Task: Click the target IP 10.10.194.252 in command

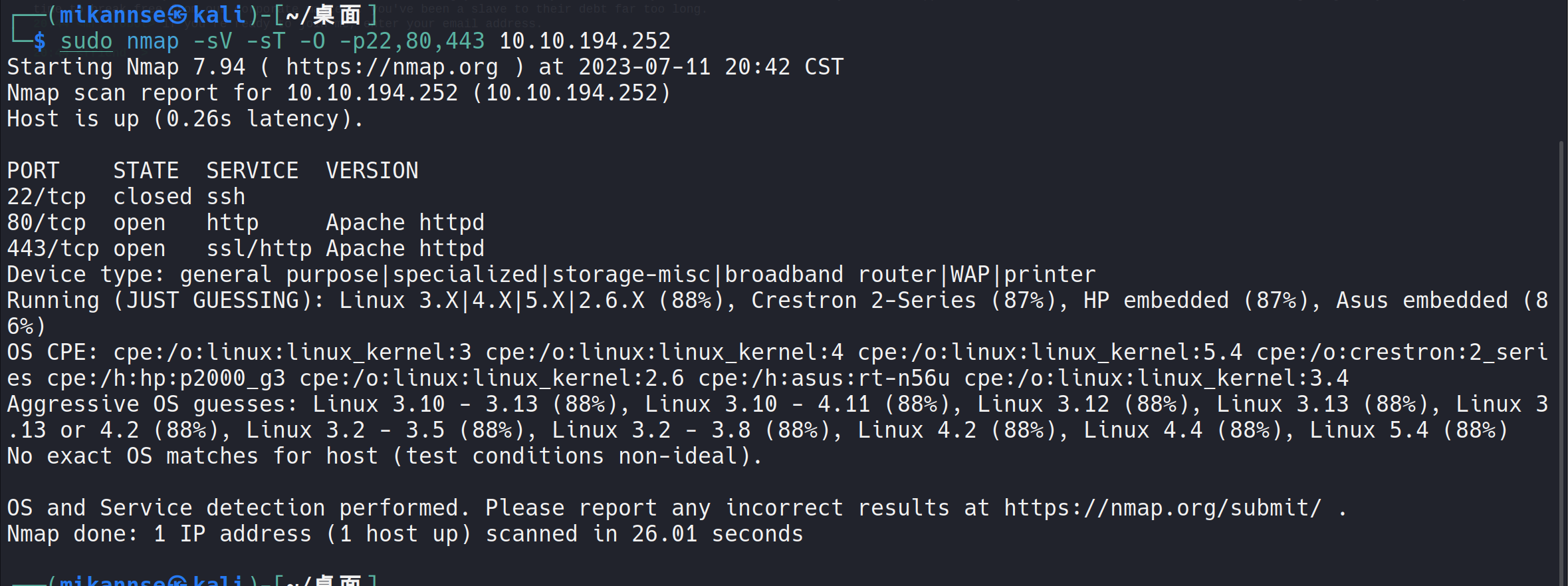Action: pyautogui.click(x=585, y=41)
